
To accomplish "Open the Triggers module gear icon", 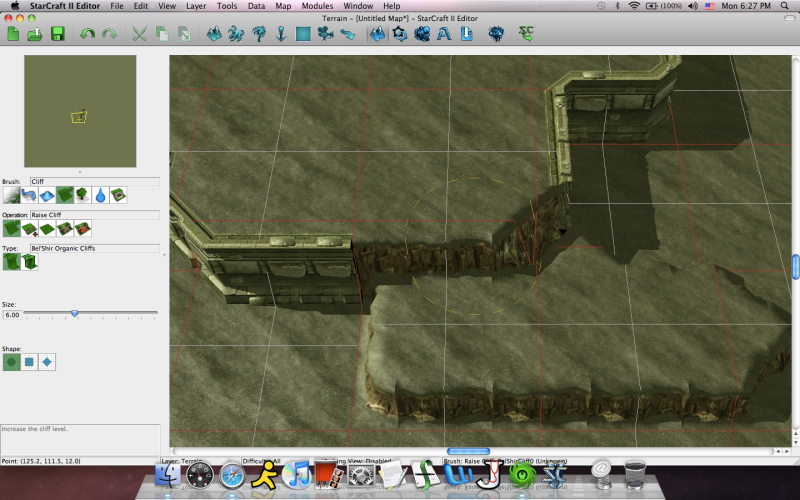I will 399,34.
